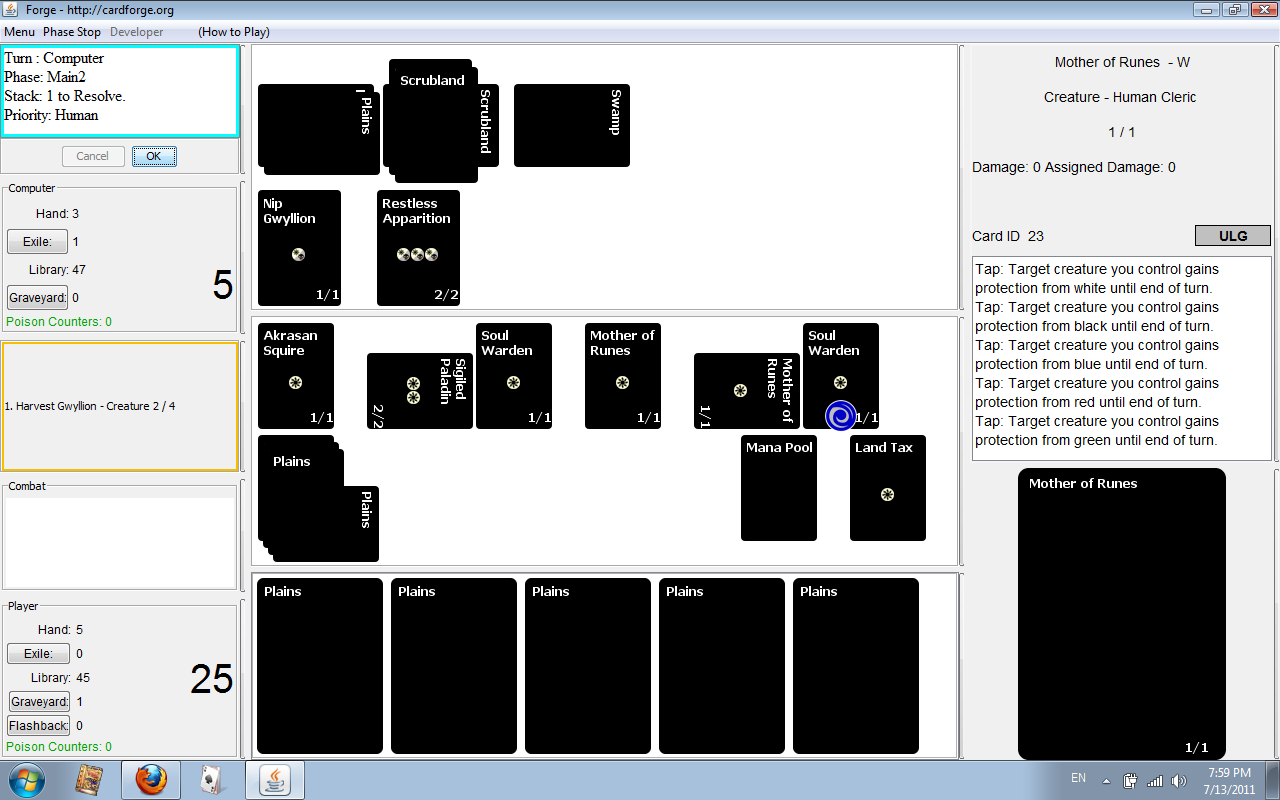The width and height of the screenshot is (1280, 800).
Task: Open the Phase Stop menu
Action: (72, 32)
